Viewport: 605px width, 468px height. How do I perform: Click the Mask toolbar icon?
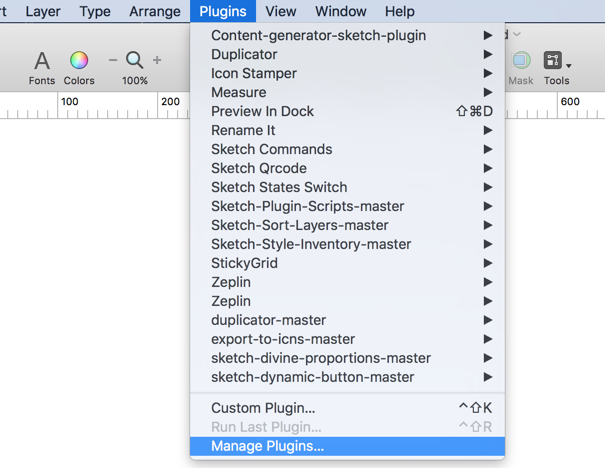(x=521, y=60)
